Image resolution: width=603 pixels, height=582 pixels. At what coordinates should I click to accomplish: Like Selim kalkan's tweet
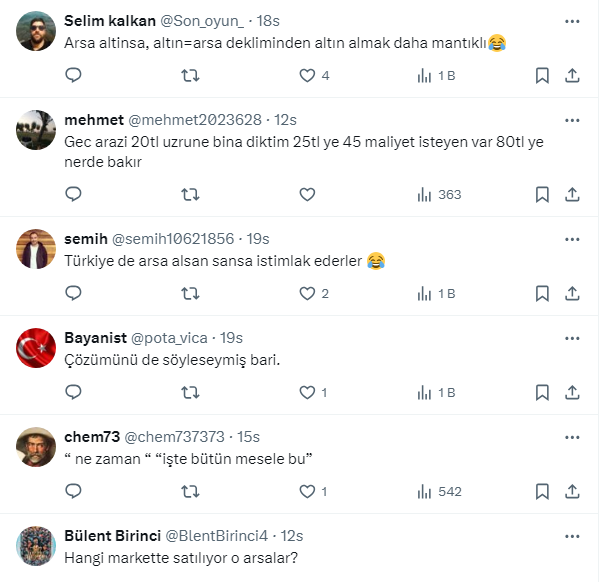(308, 76)
